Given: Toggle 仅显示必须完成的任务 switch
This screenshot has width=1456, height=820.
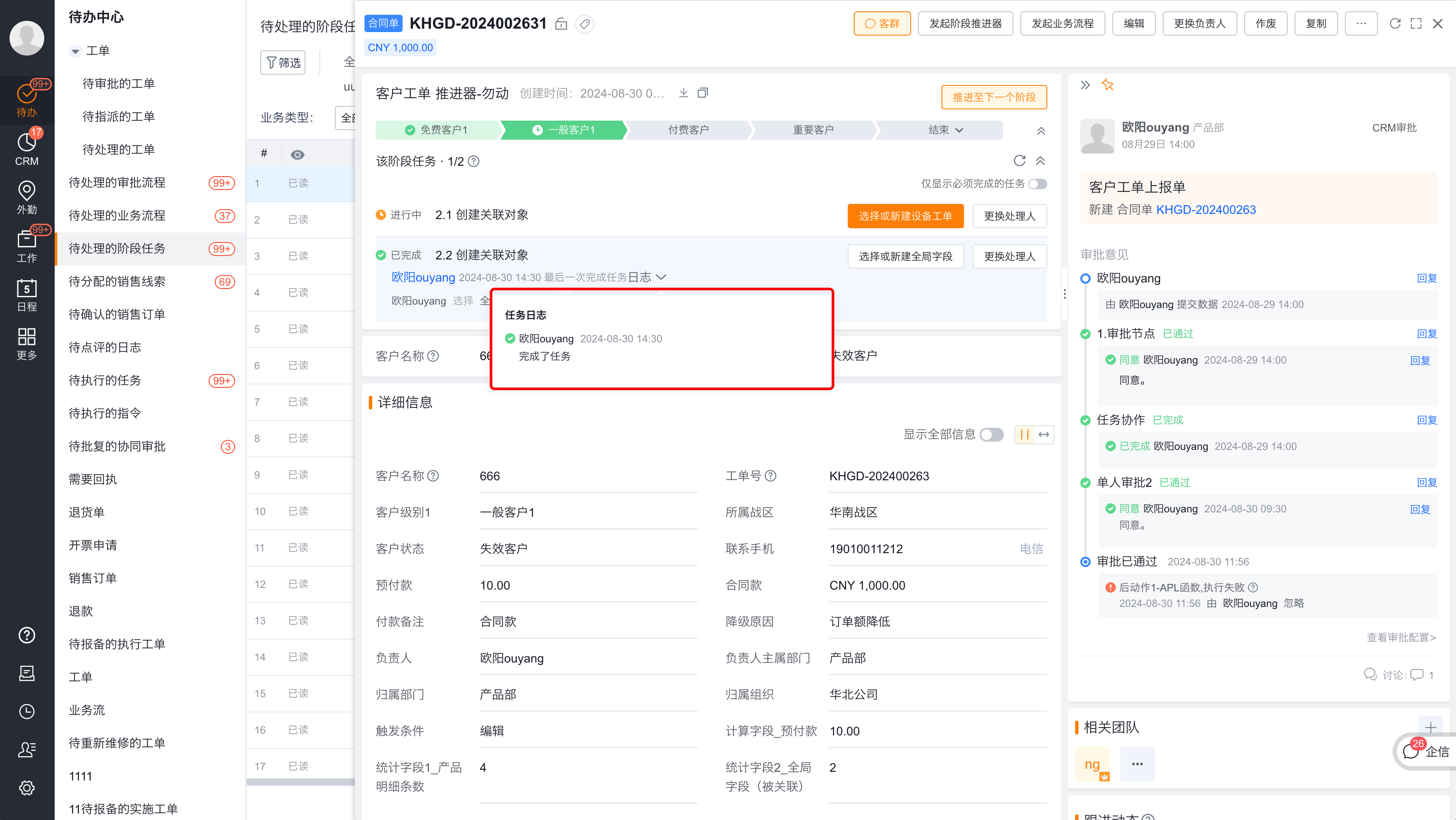Looking at the screenshot, I should (1037, 184).
